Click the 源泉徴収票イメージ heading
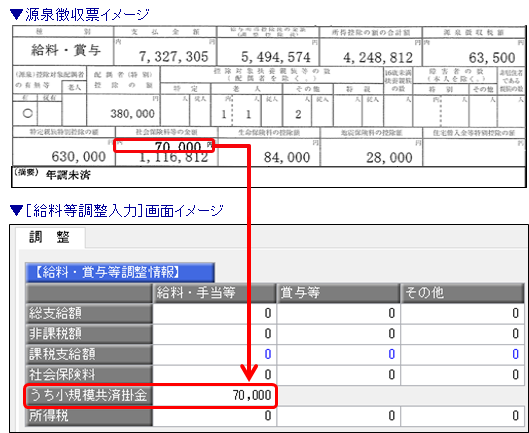The height and width of the screenshot is (433, 529). 80,15
